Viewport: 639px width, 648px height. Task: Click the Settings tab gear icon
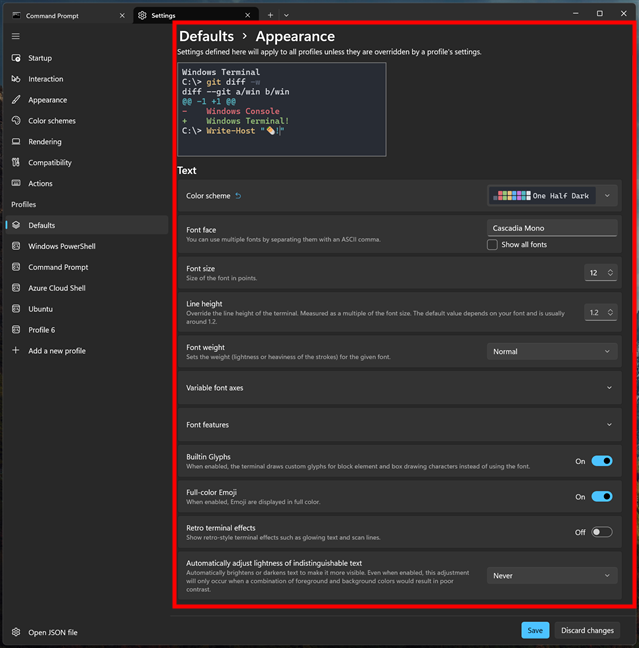[142, 15]
